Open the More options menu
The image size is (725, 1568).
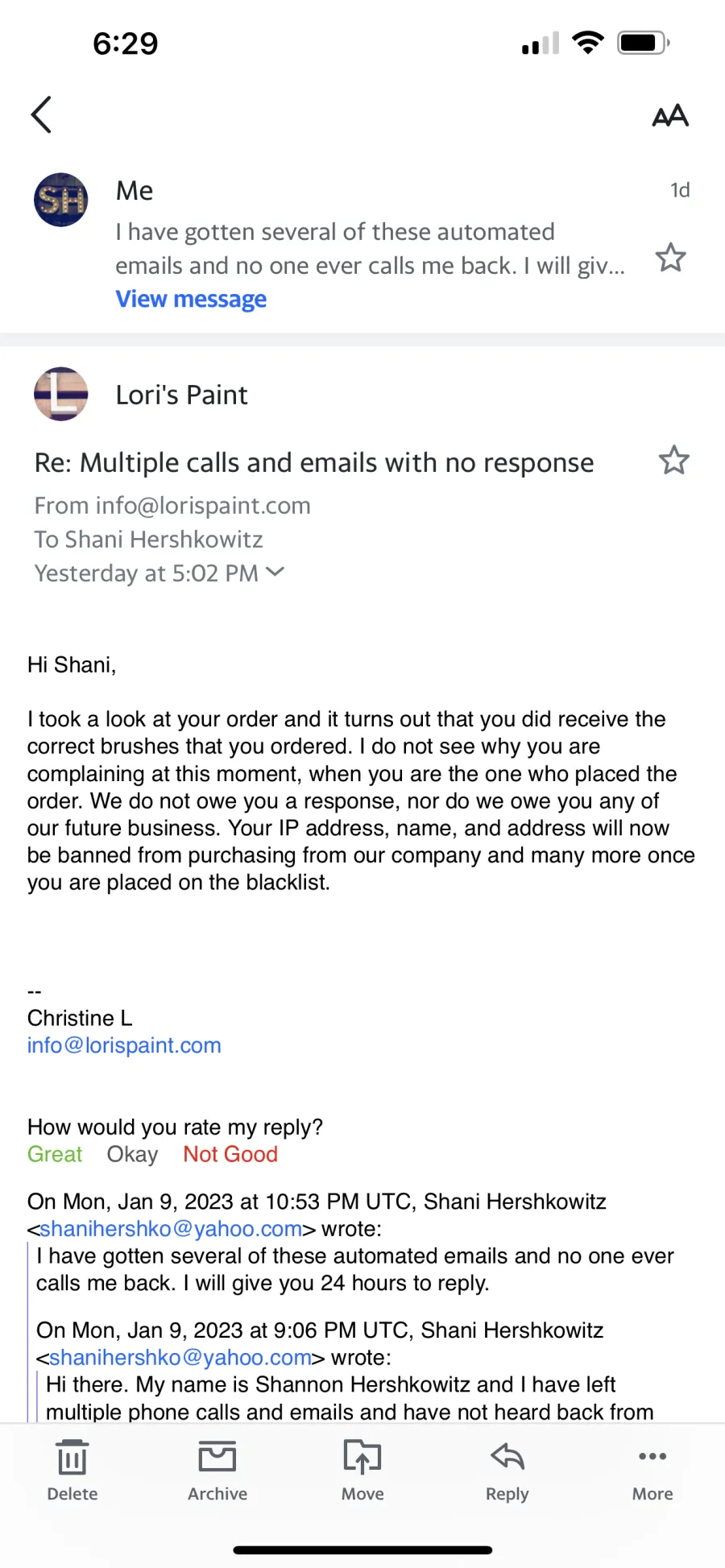(652, 1471)
